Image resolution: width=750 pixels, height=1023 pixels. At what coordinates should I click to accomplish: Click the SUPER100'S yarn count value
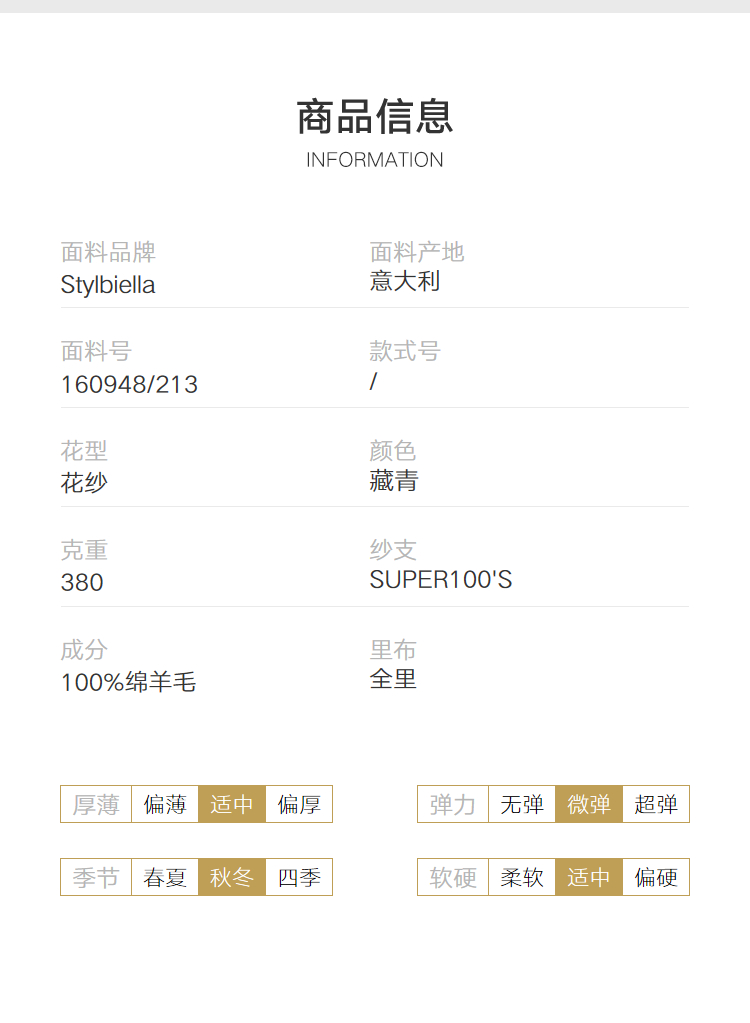click(441, 579)
